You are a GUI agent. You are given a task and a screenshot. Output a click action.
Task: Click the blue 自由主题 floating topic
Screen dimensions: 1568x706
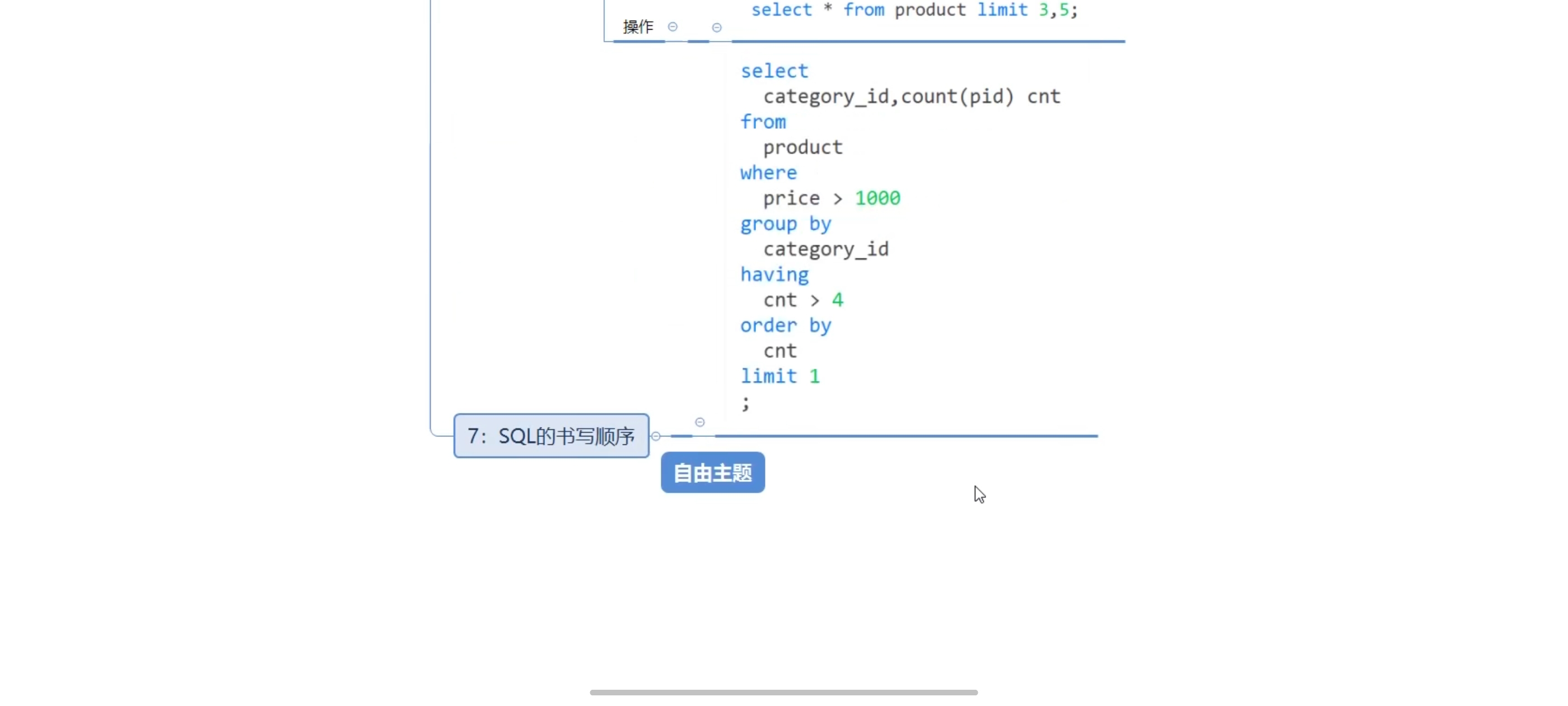713,473
